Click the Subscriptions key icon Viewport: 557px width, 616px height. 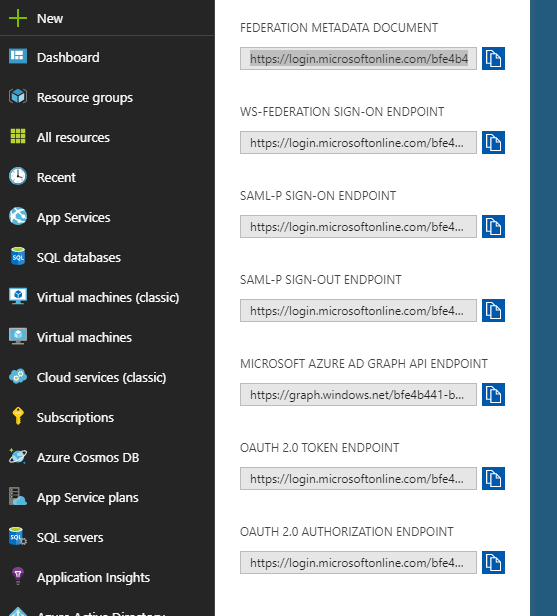coord(18,416)
